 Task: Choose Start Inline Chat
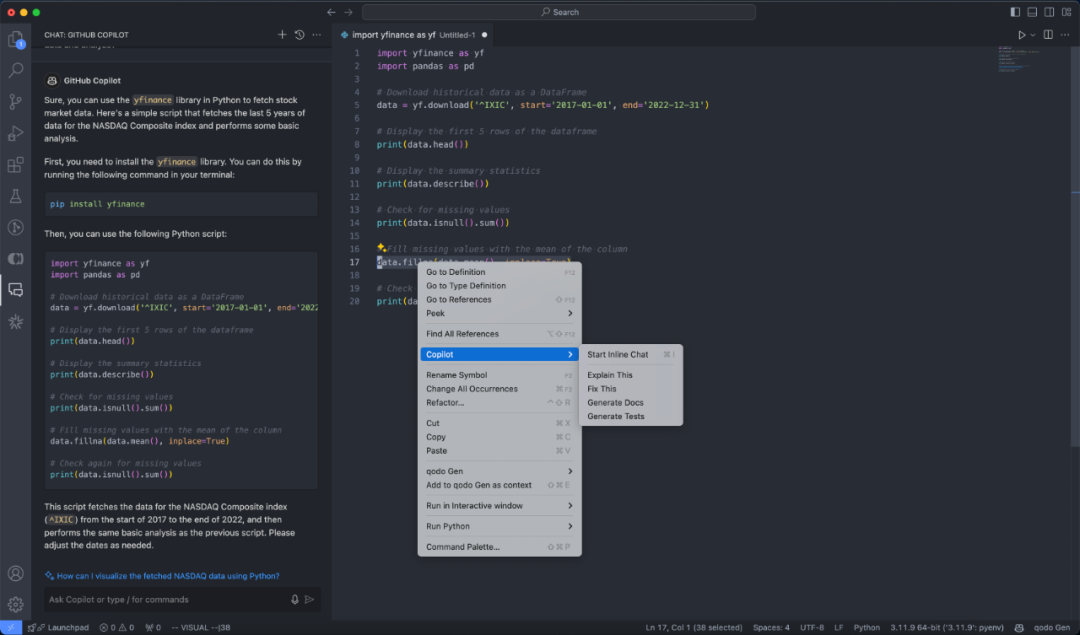[x=631, y=355]
